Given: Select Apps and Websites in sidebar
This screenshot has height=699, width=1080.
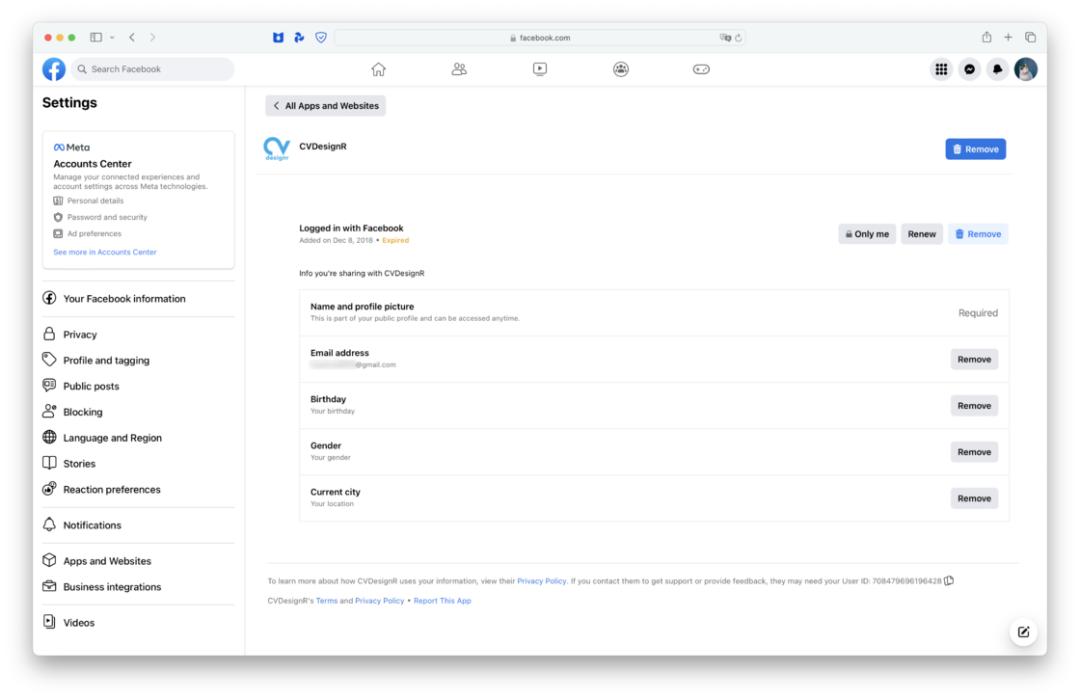Looking at the screenshot, I should (107, 561).
